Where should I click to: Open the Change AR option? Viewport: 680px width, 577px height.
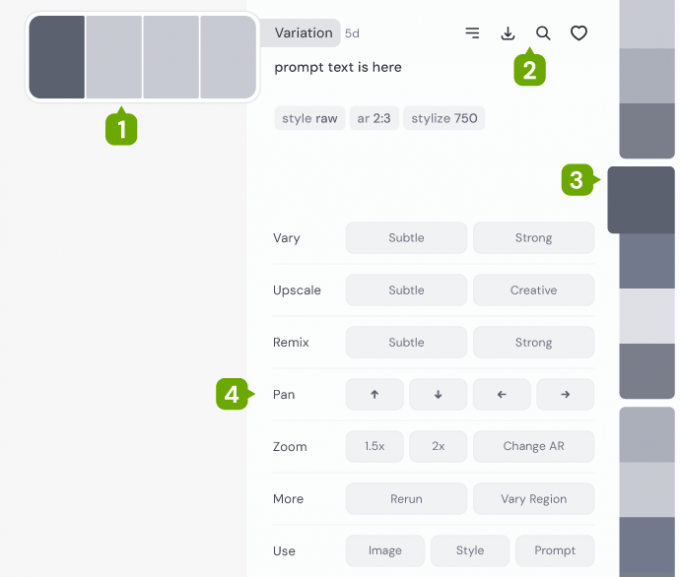534,446
